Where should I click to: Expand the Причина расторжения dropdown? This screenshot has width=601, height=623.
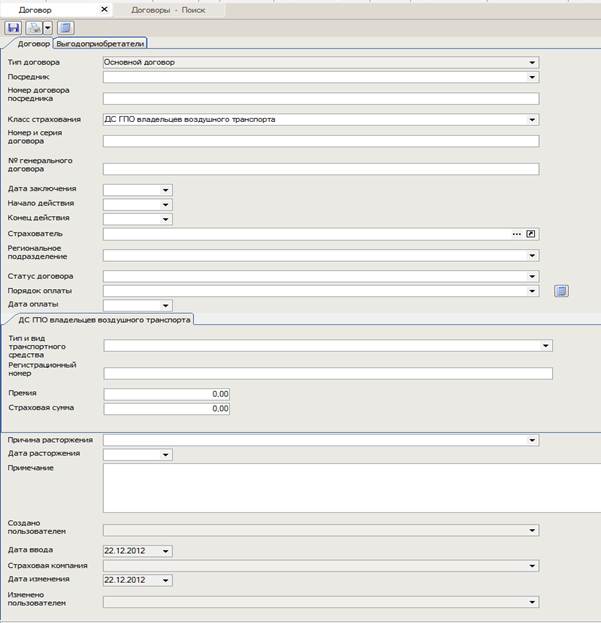pos(533,440)
